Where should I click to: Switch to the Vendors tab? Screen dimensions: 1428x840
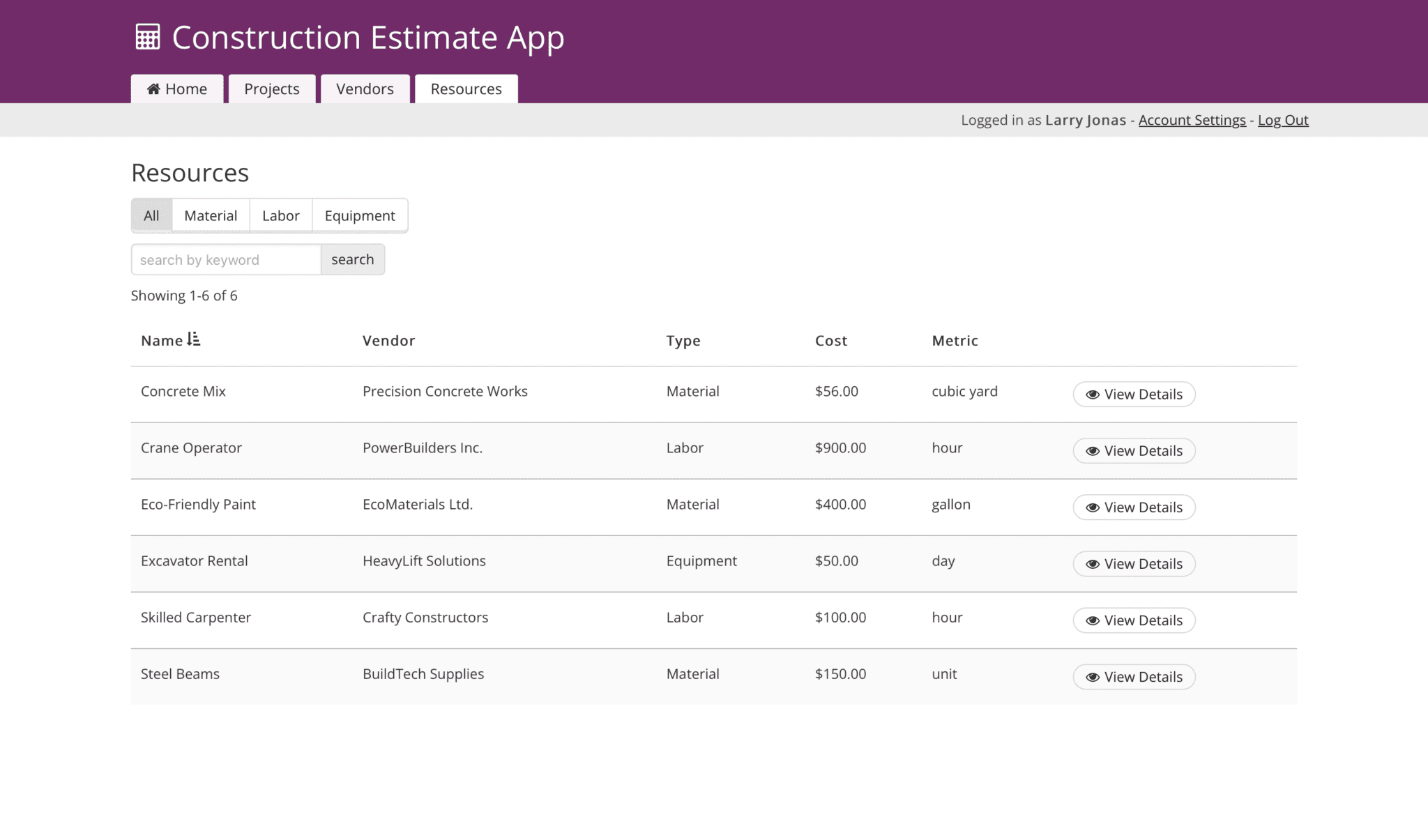coord(365,89)
